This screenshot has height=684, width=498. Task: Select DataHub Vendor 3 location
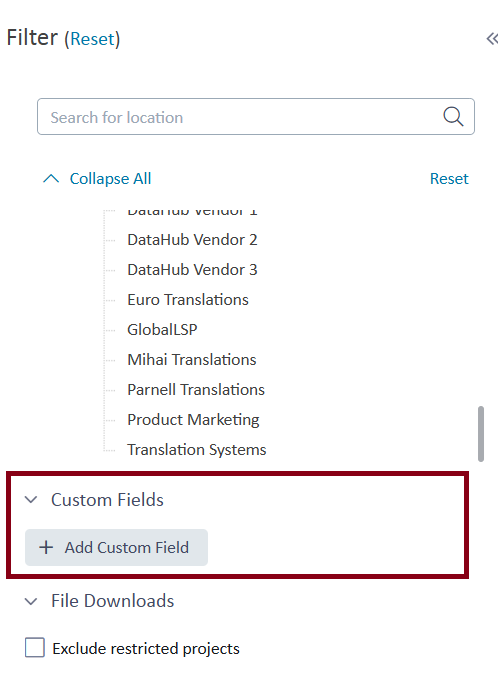192,270
